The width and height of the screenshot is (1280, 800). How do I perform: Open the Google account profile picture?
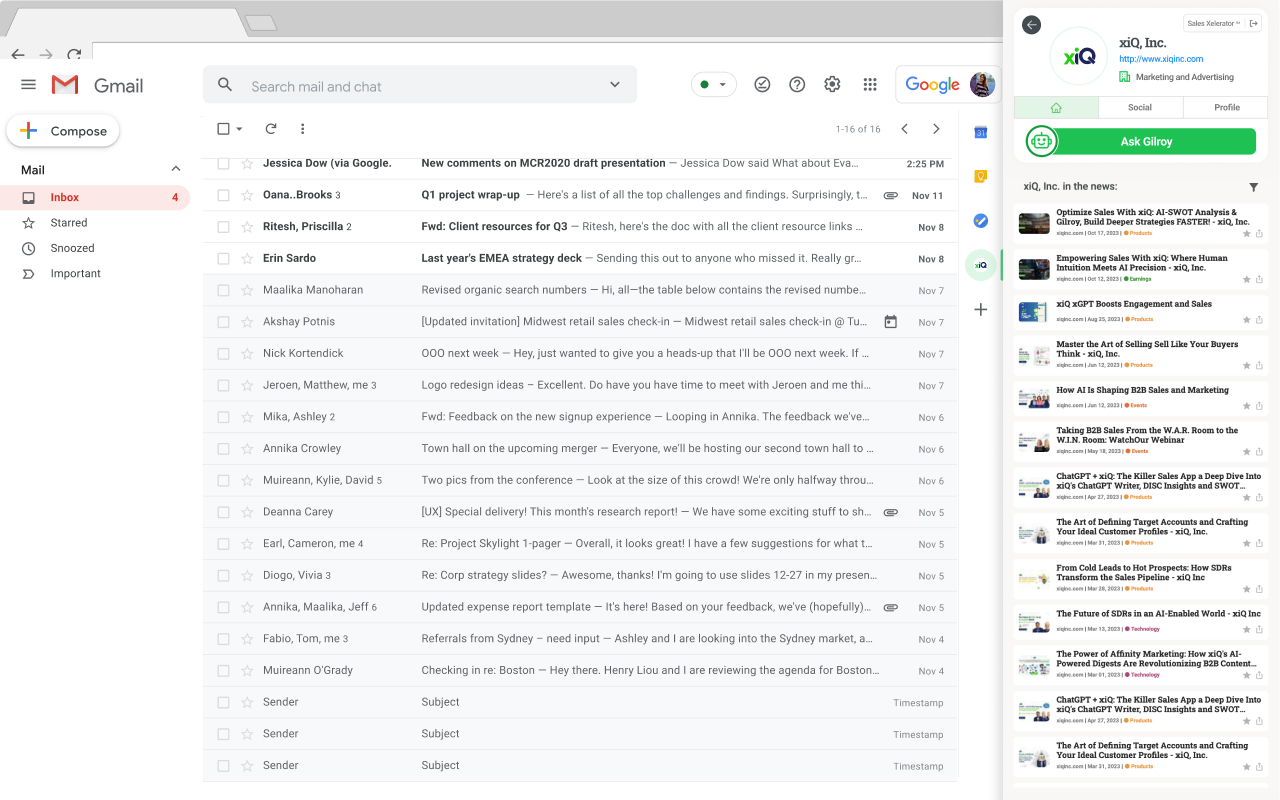click(982, 85)
